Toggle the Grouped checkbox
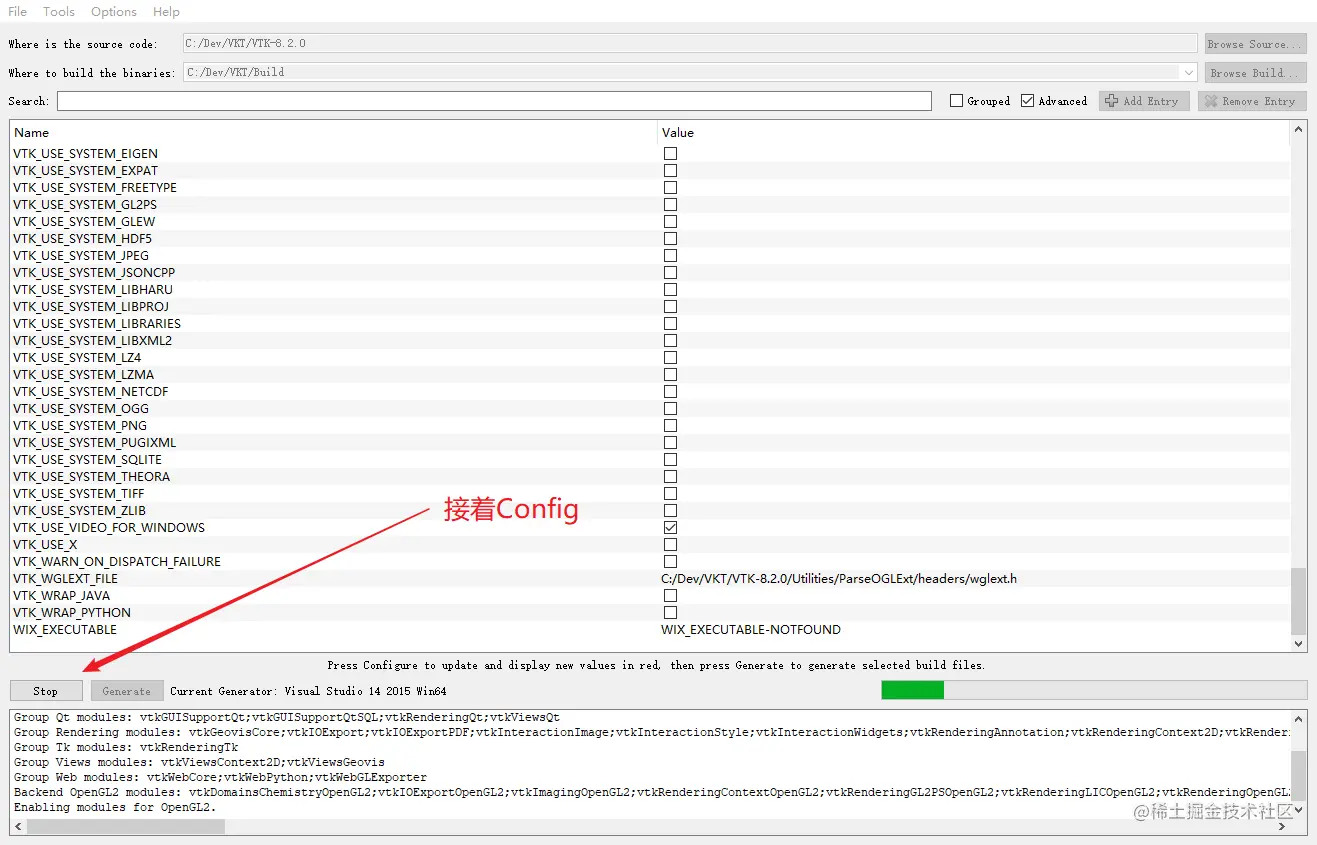 tap(956, 101)
